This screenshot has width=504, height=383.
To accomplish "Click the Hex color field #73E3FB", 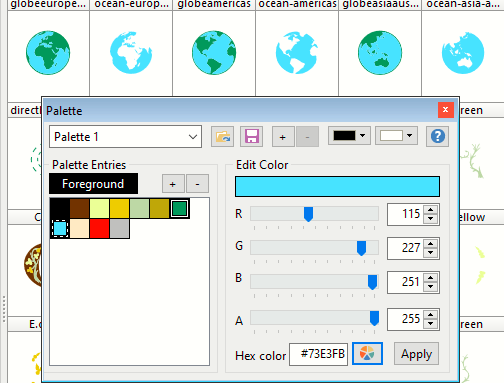I will pyautogui.click(x=319, y=354).
